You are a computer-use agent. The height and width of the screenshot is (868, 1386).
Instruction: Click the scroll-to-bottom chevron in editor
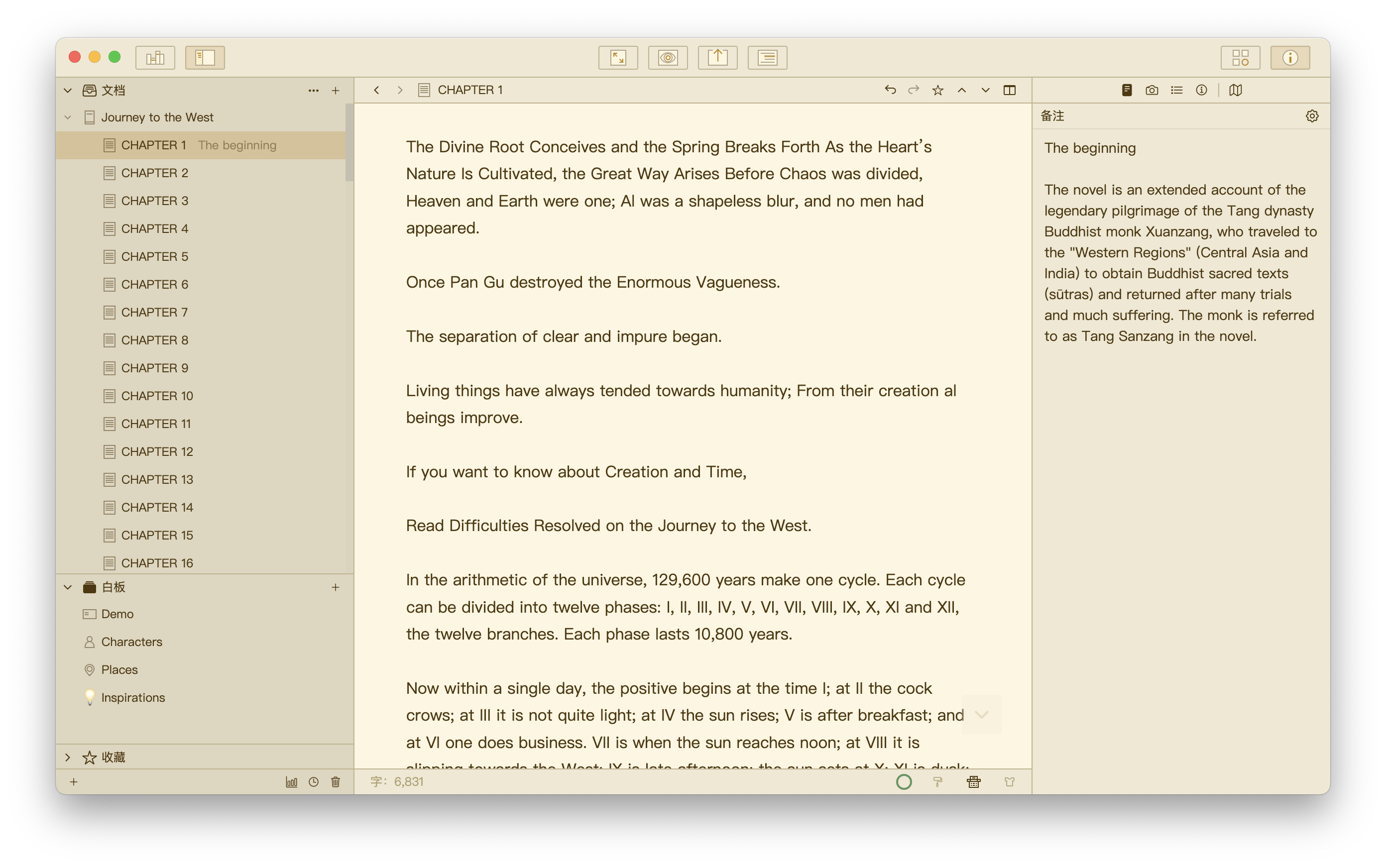pyautogui.click(x=982, y=715)
